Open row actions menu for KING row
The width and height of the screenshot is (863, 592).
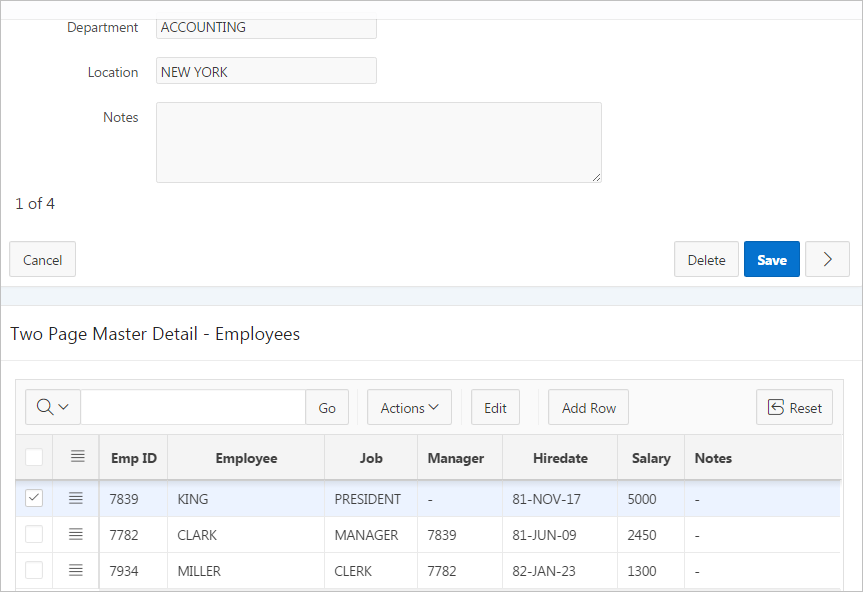tap(77, 498)
